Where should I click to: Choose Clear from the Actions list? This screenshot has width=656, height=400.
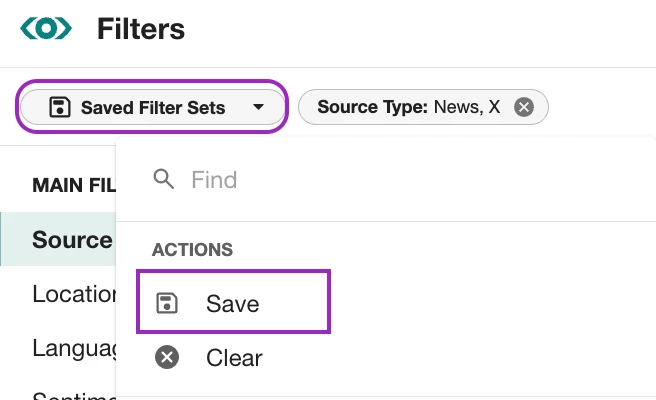click(x=234, y=357)
